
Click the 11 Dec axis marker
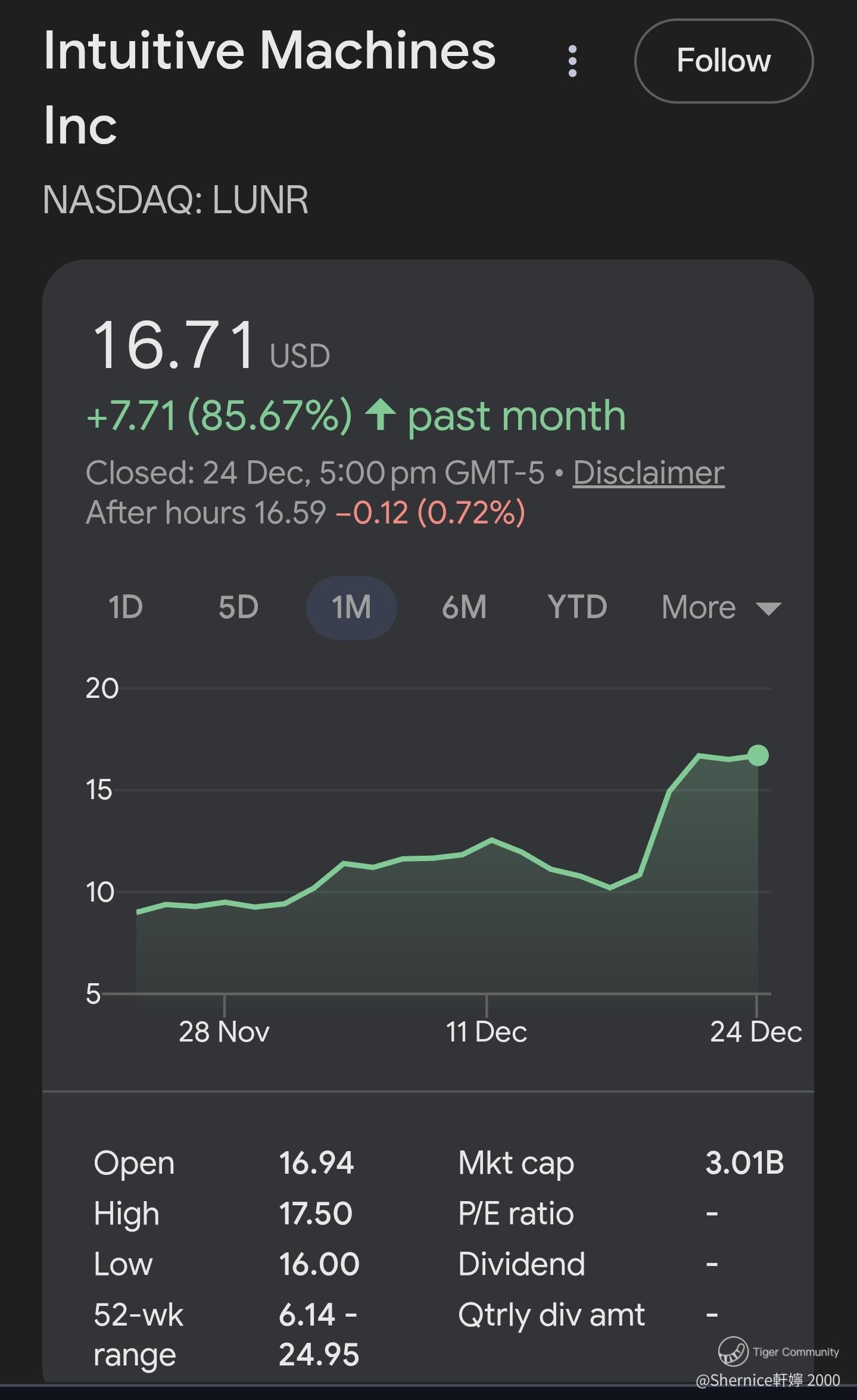(486, 1031)
